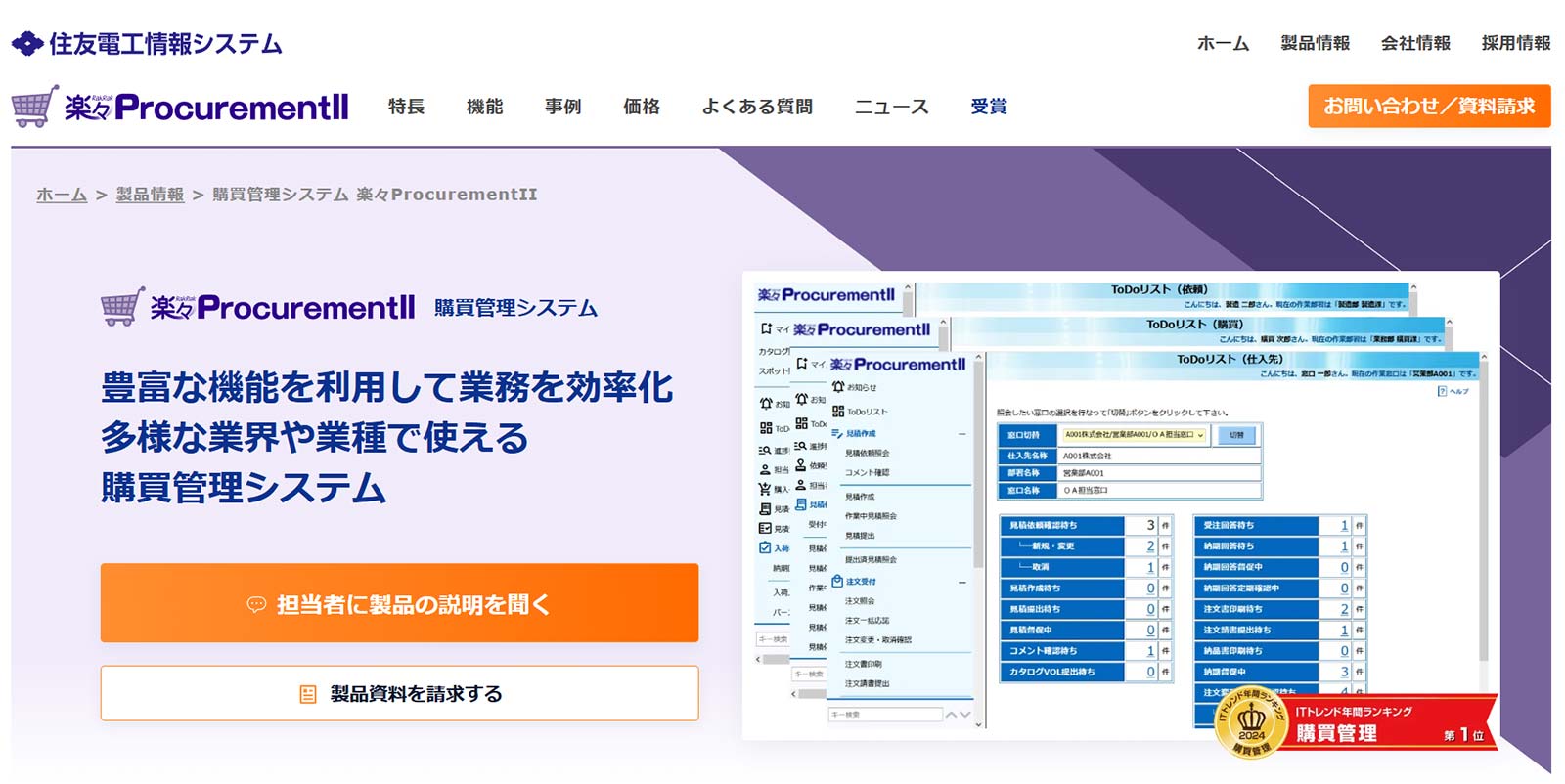The height and width of the screenshot is (784, 1565).
Task: Click the 楽々ProcurementII cart logo above the headline
Action: coord(258,307)
